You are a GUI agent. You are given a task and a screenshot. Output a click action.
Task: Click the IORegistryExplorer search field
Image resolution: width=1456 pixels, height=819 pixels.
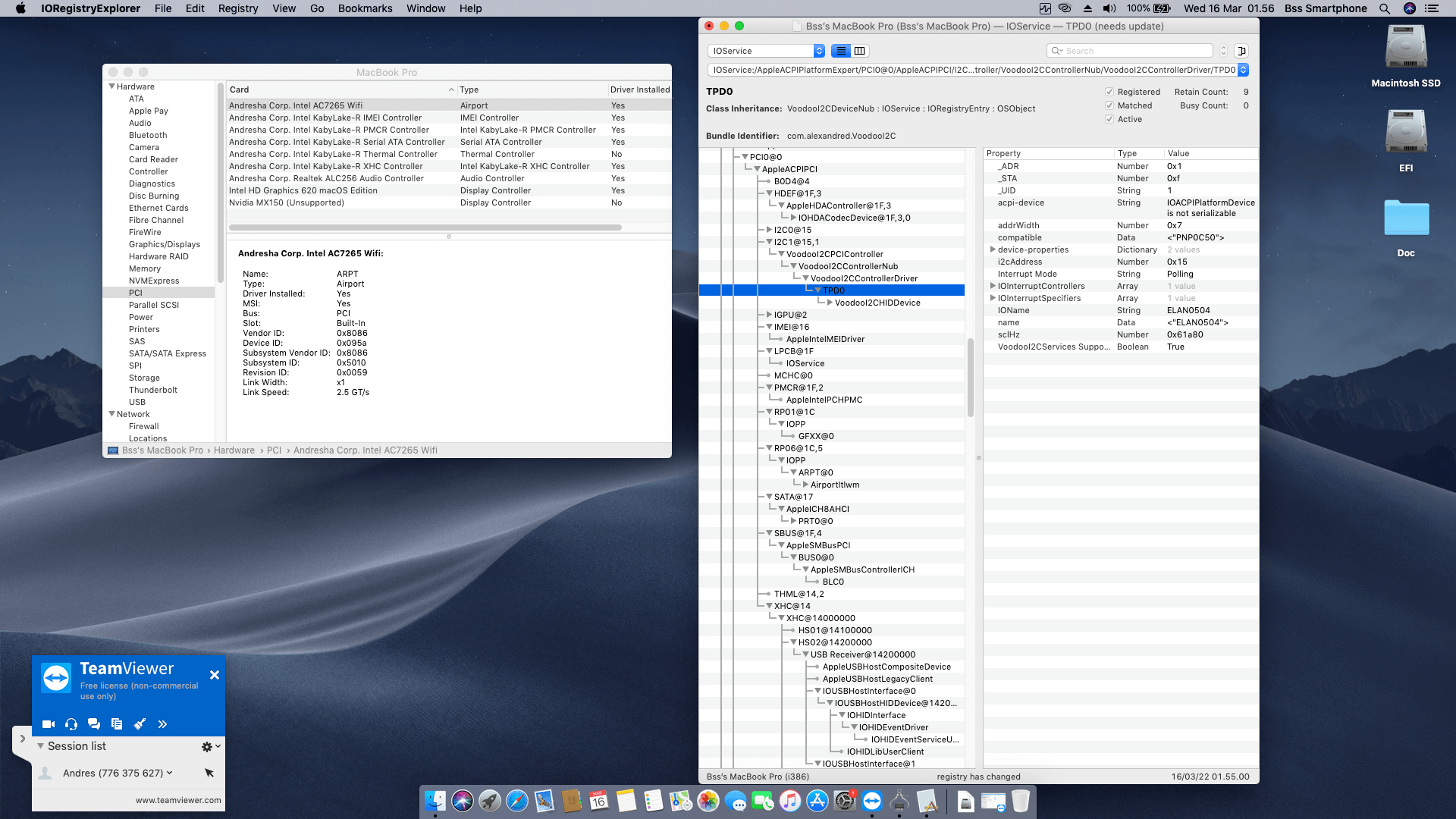pos(1129,51)
